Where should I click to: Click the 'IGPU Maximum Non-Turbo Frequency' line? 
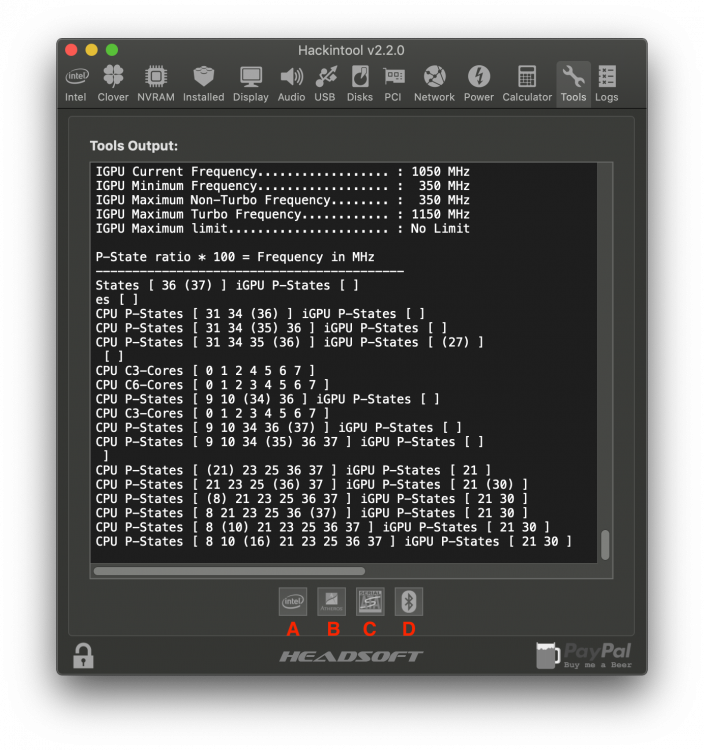click(x=283, y=200)
